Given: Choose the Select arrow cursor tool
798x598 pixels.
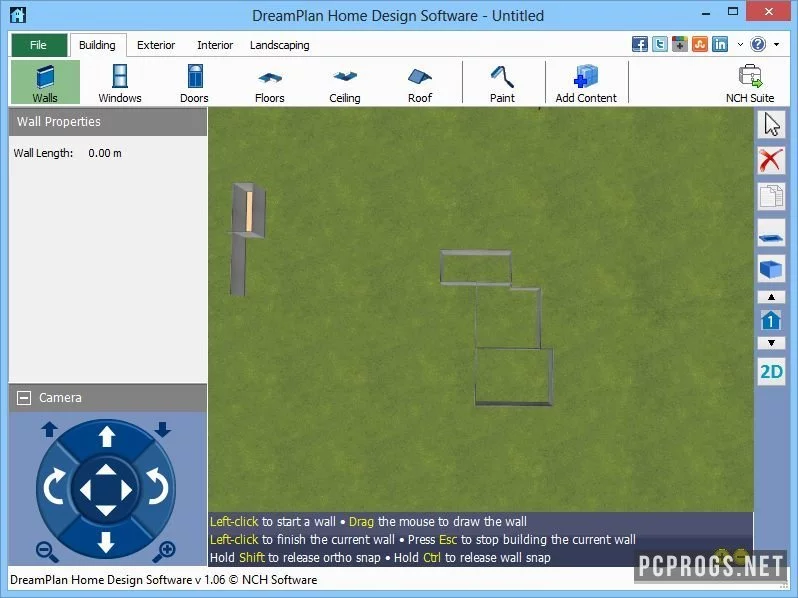Looking at the screenshot, I should 771,125.
